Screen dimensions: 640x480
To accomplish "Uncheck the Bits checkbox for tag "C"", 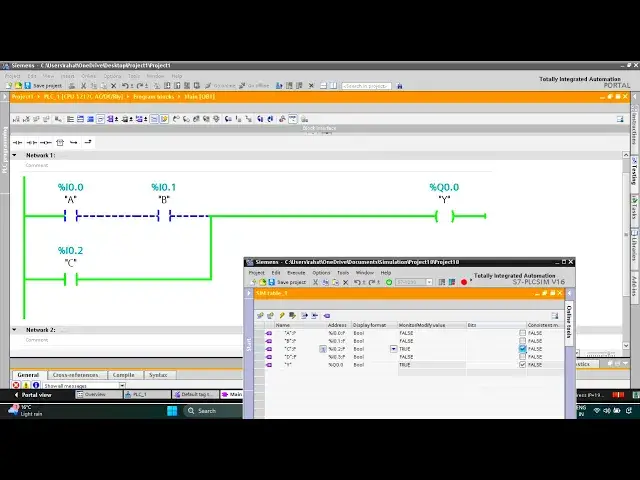I will tap(522, 349).
